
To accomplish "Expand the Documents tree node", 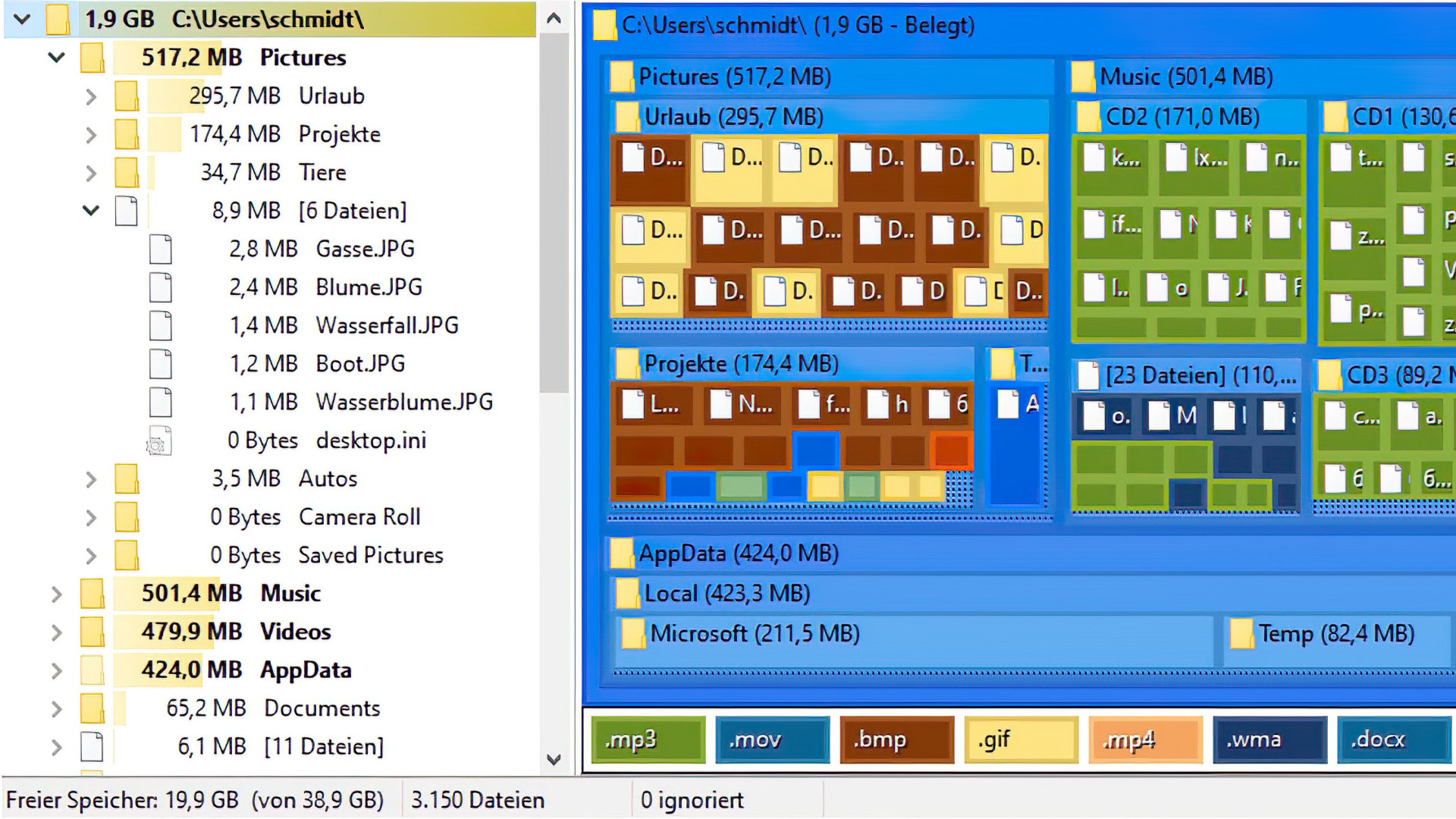I will pyautogui.click(x=57, y=708).
